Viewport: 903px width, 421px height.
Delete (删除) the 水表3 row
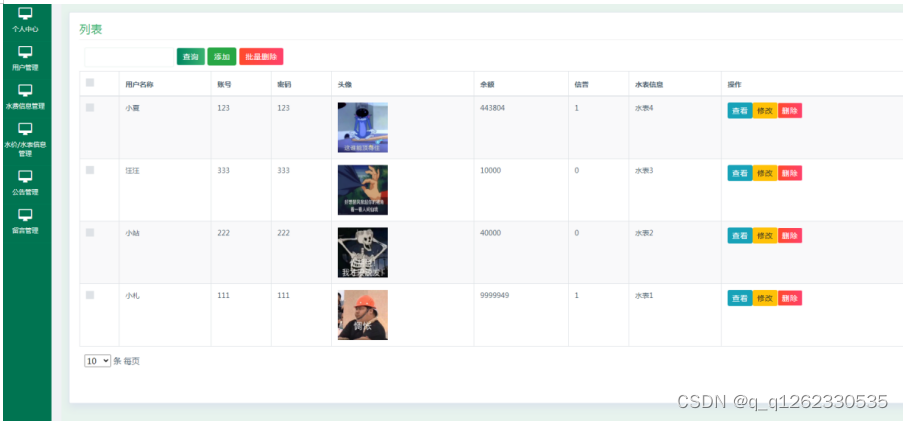[x=790, y=173]
